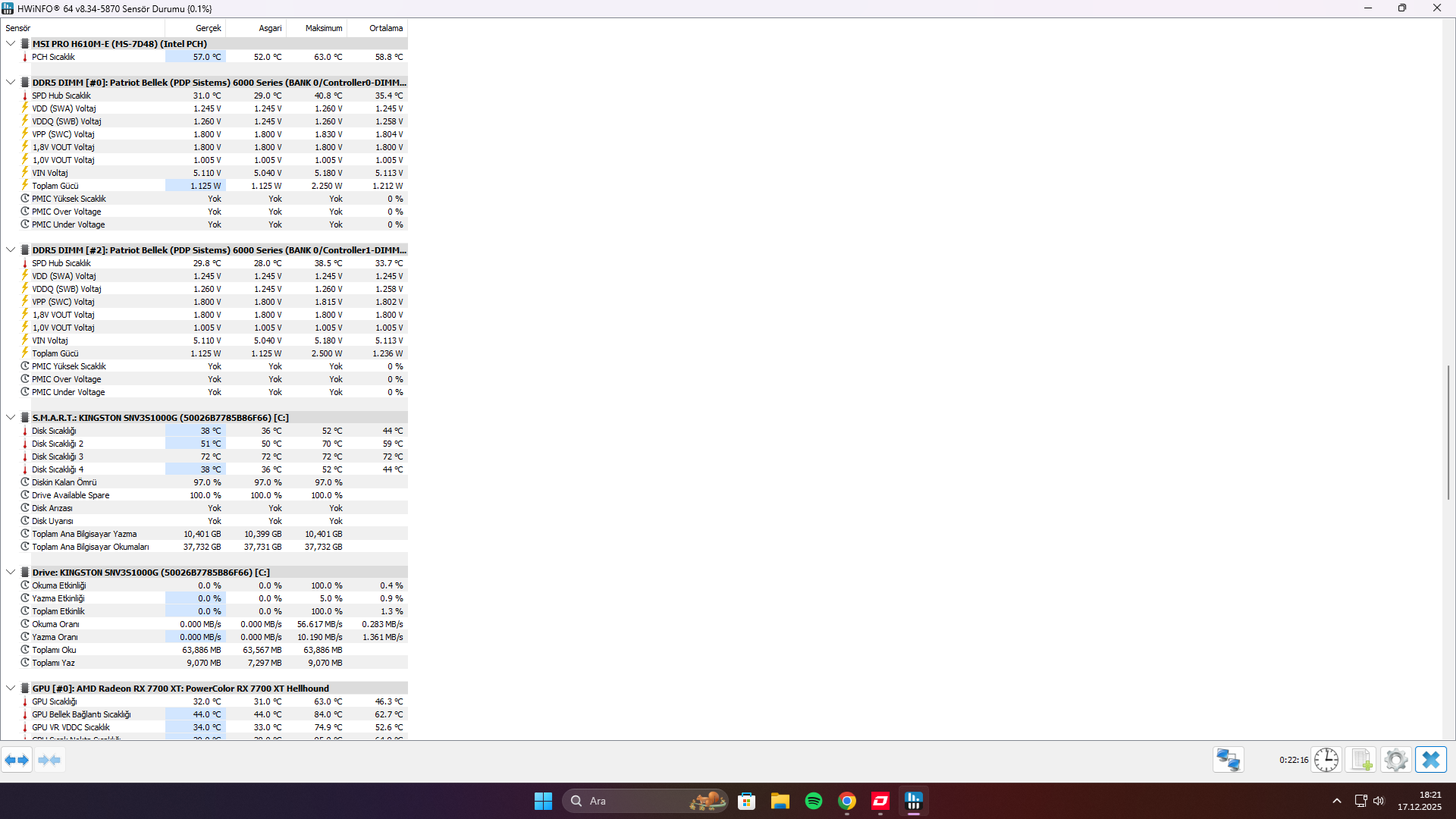Screen dimensions: 1456x819
Task: Click the Ortalama column header
Action: 378,28
